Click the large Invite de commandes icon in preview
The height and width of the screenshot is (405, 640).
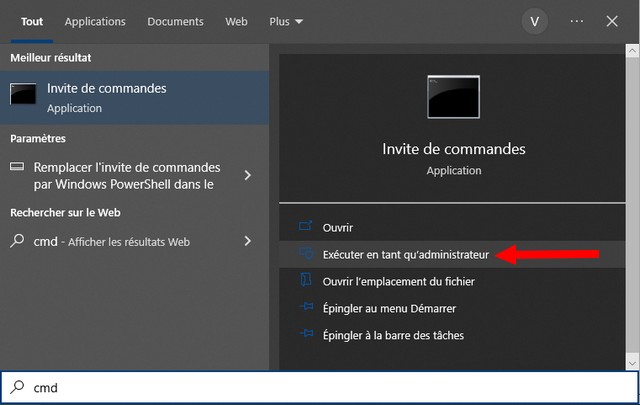(454, 99)
